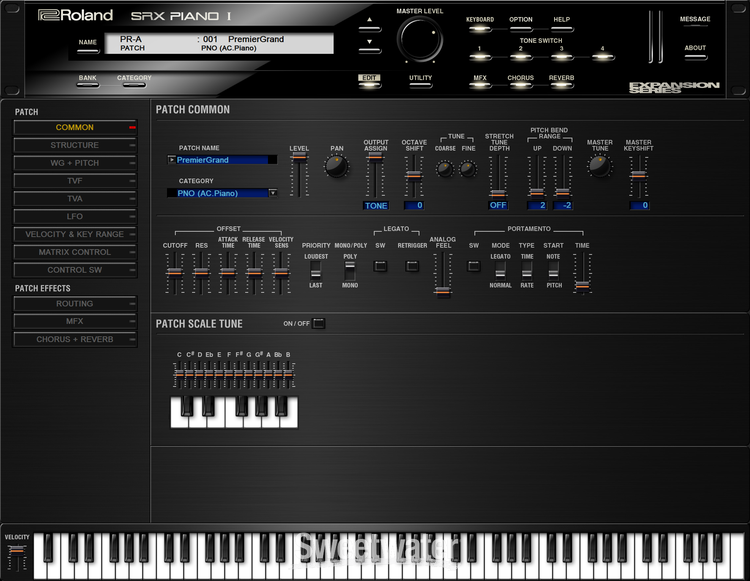This screenshot has width=750, height=581.
Task: Toggle the Chorus switch
Action: tap(520, 86)
